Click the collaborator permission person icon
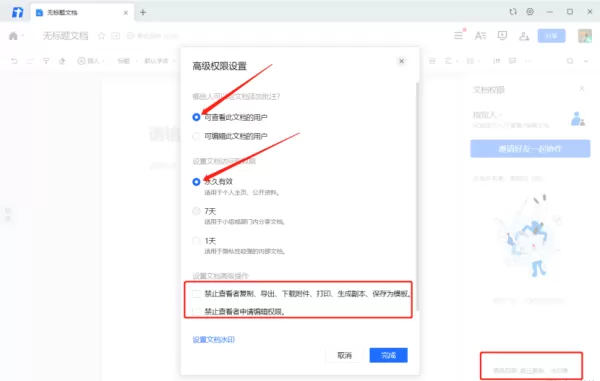 [x=524, y=36]
